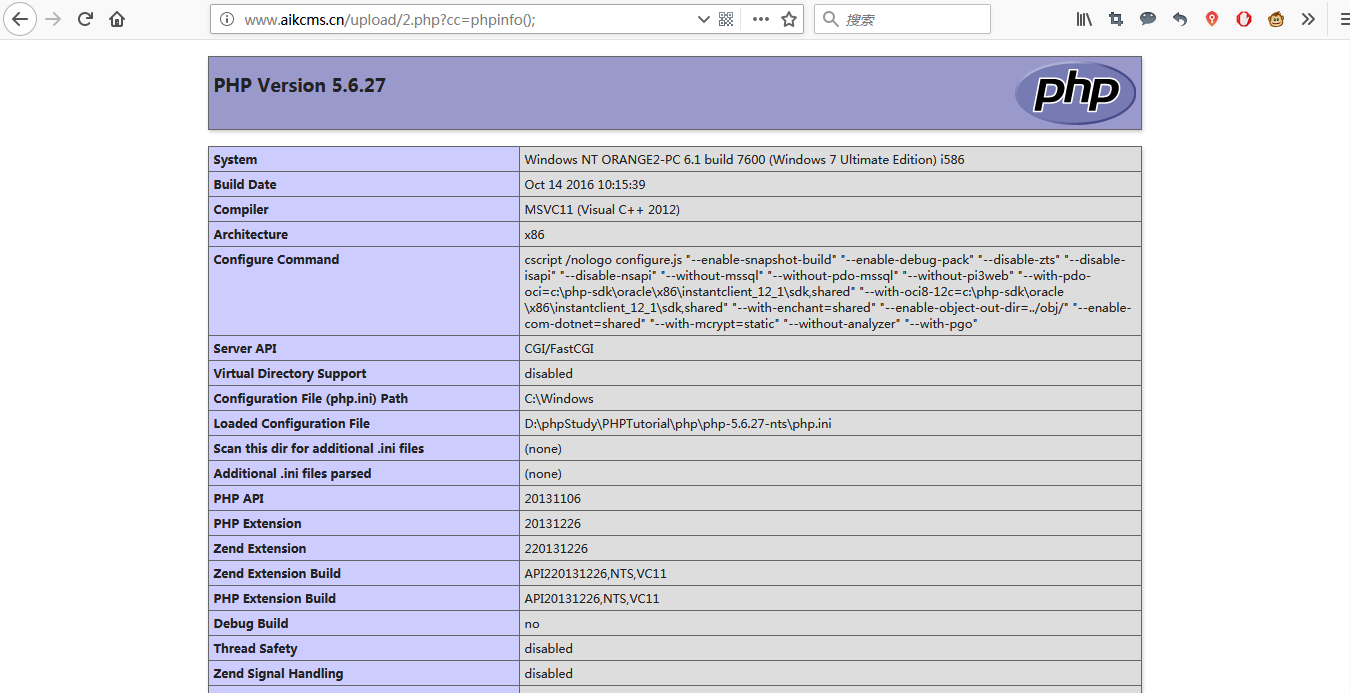Select the D:\phpStudy php.ini path value
Screen dimensions: 1350x693
click(x=678, y=424)
